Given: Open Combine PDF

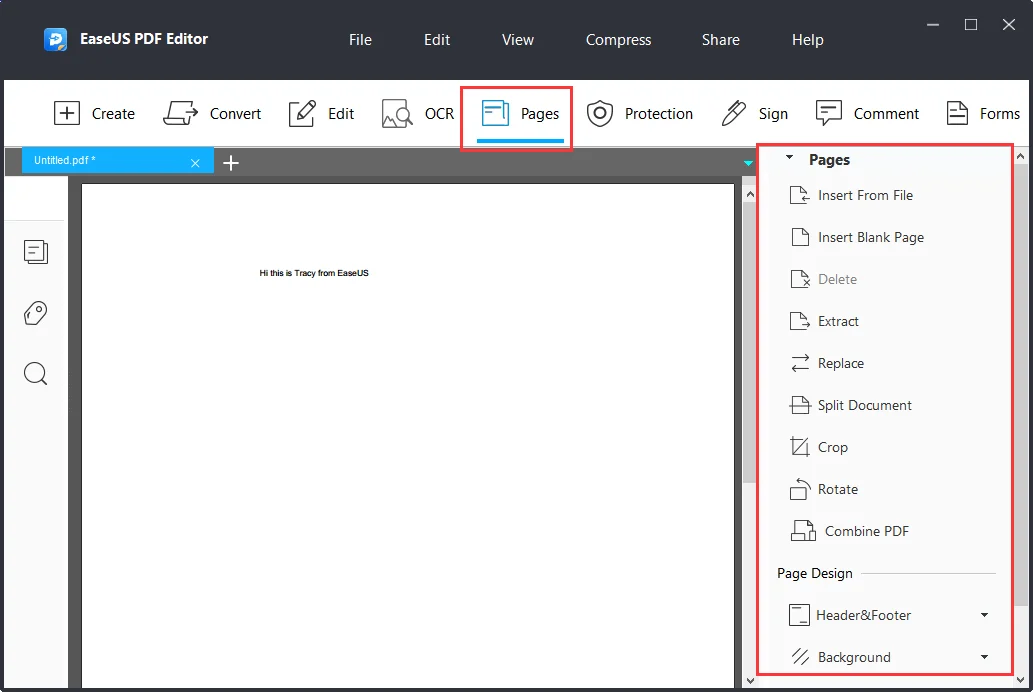Looking at the screenshot, I should [850, 531].
